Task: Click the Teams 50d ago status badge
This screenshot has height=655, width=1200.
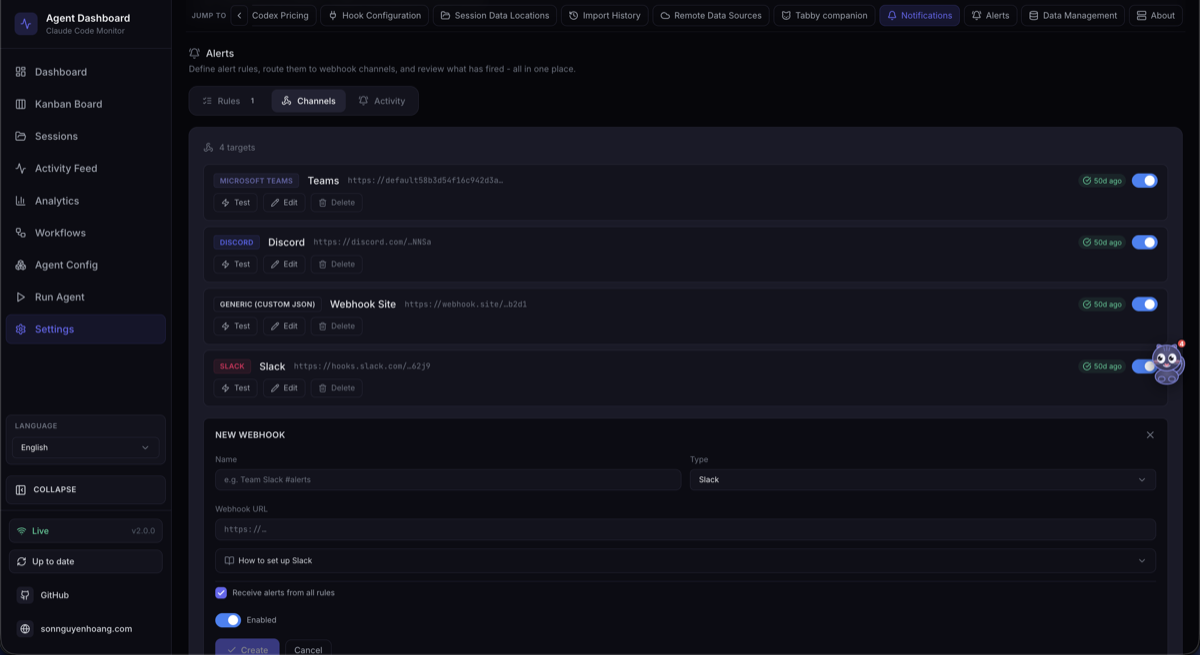Action: 1101,181
